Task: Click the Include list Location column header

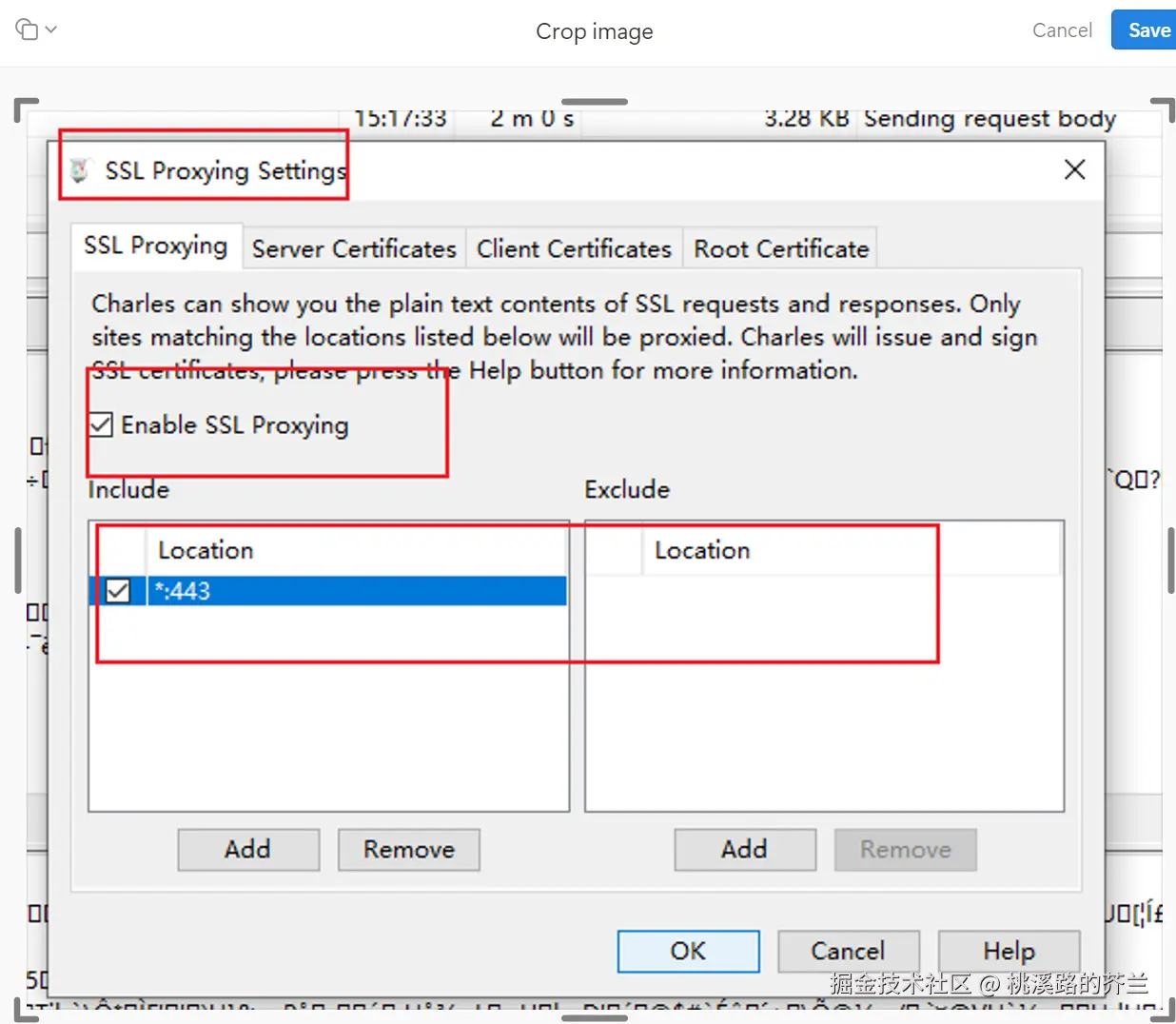Action: tap(357, 550)
